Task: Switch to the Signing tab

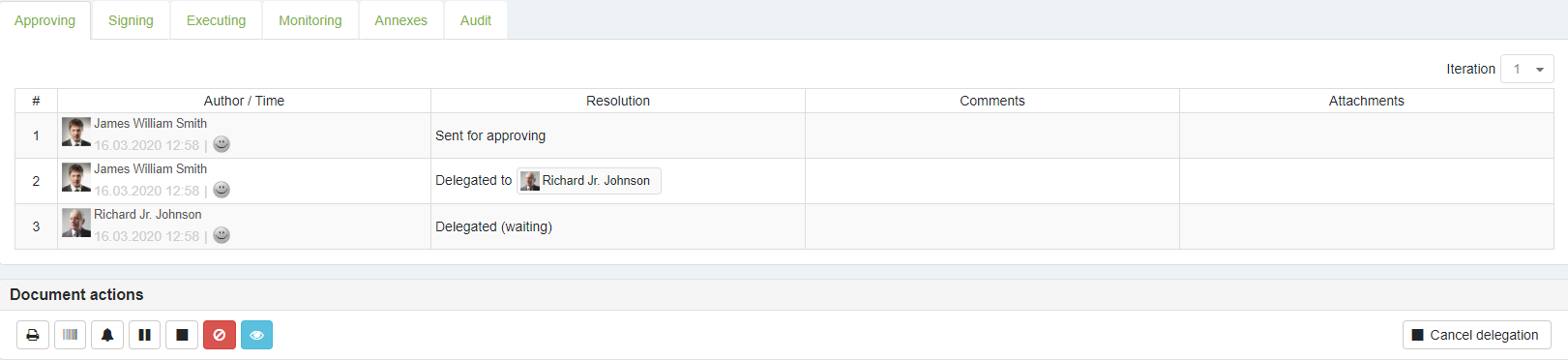Action: (131, 20)
